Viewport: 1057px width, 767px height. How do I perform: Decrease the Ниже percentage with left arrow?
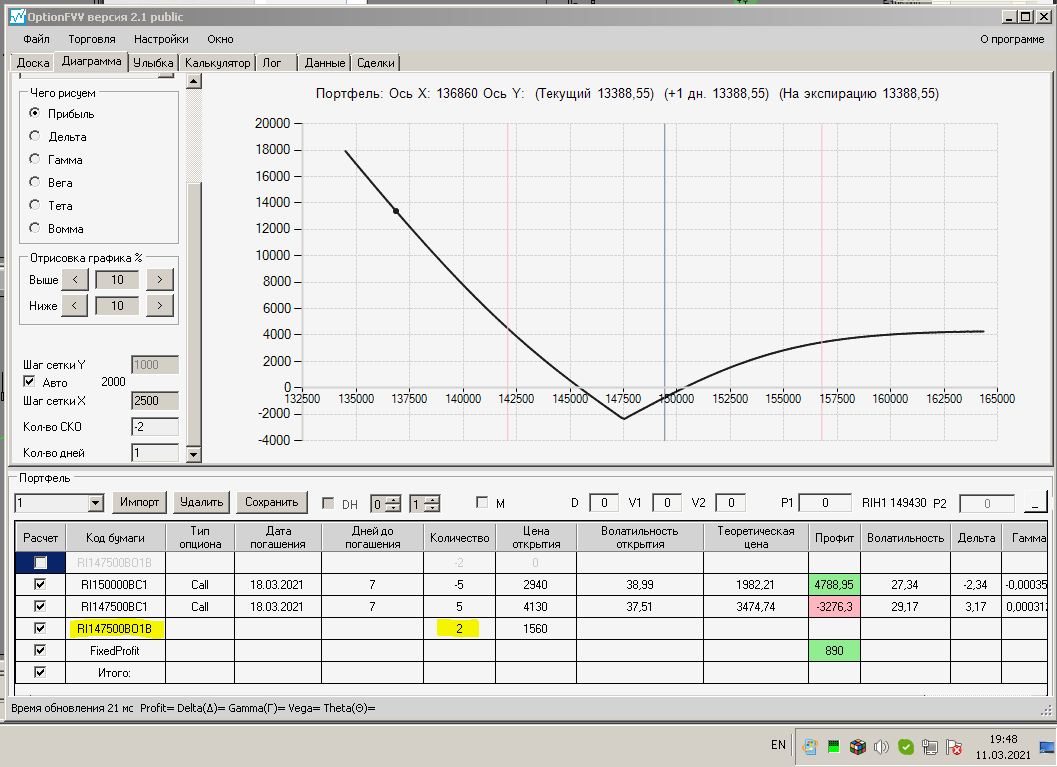click(x=74, y=305)
